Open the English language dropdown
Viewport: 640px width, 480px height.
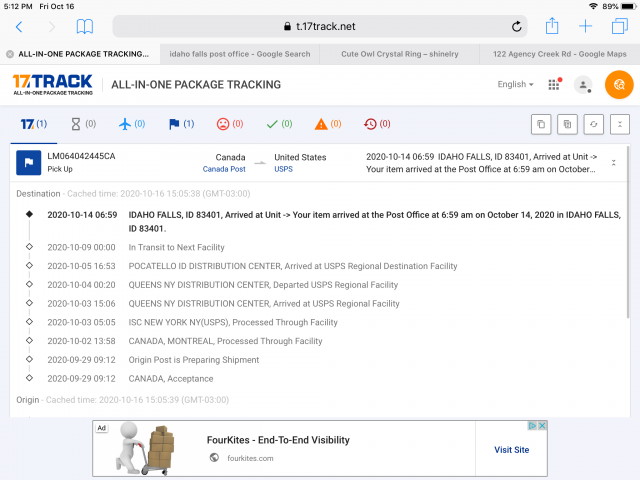515,84
